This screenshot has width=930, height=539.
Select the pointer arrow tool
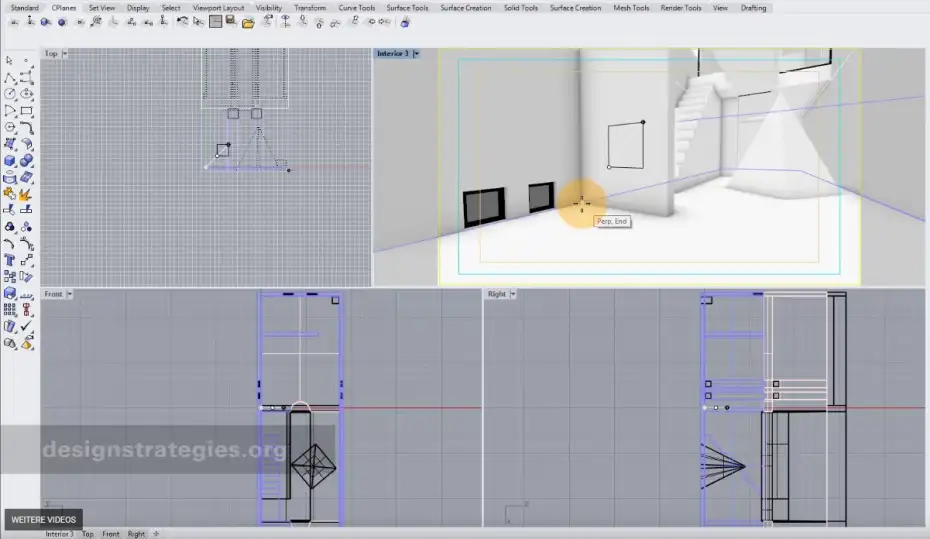(9, 60)
